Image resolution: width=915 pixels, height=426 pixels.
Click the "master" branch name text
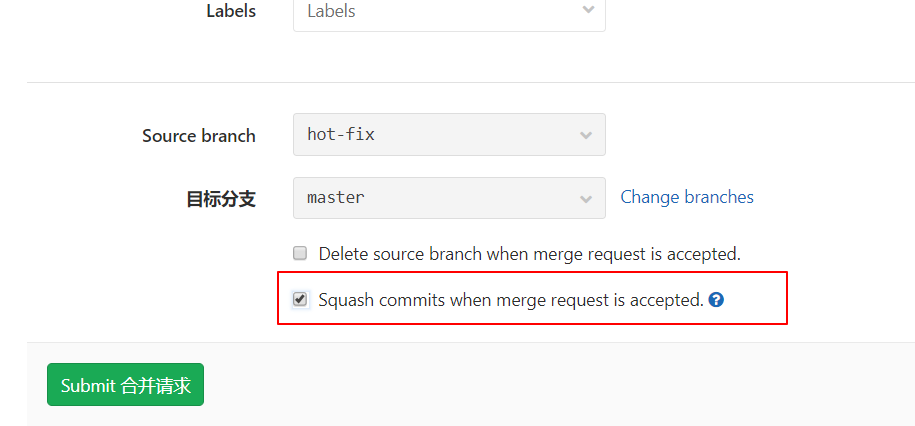tap(336, 198)
